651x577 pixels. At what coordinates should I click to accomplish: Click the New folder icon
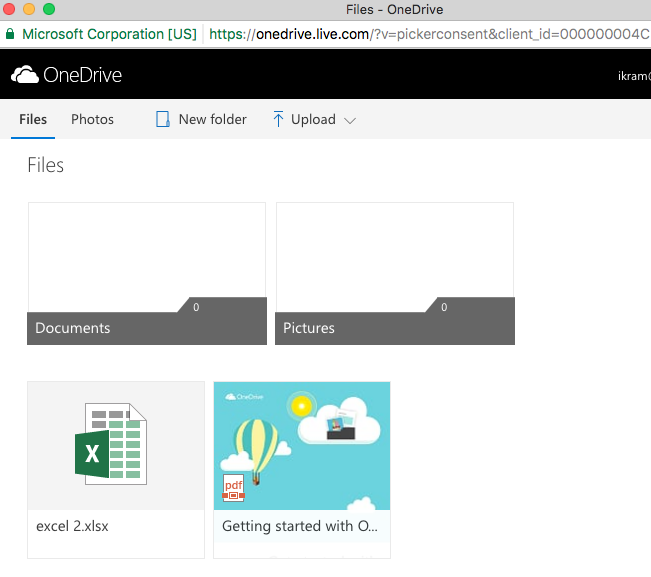(163, 120)
